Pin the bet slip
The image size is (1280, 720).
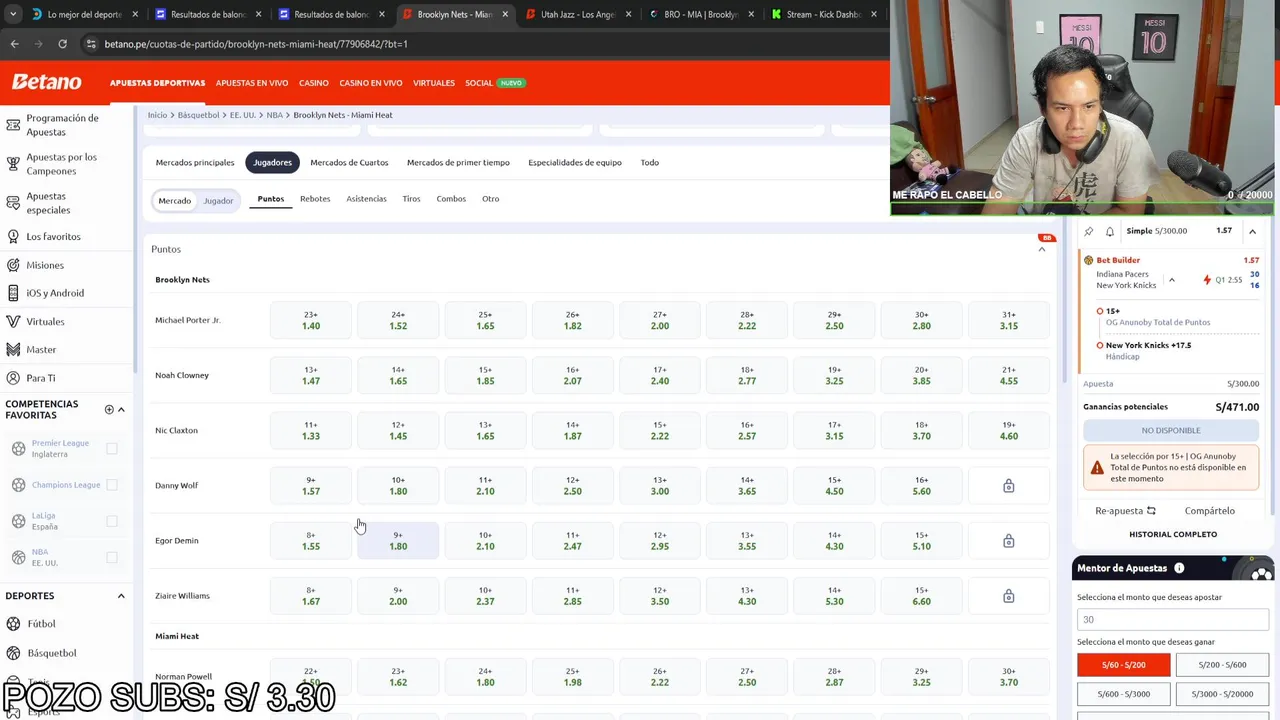coord(1089,231)
